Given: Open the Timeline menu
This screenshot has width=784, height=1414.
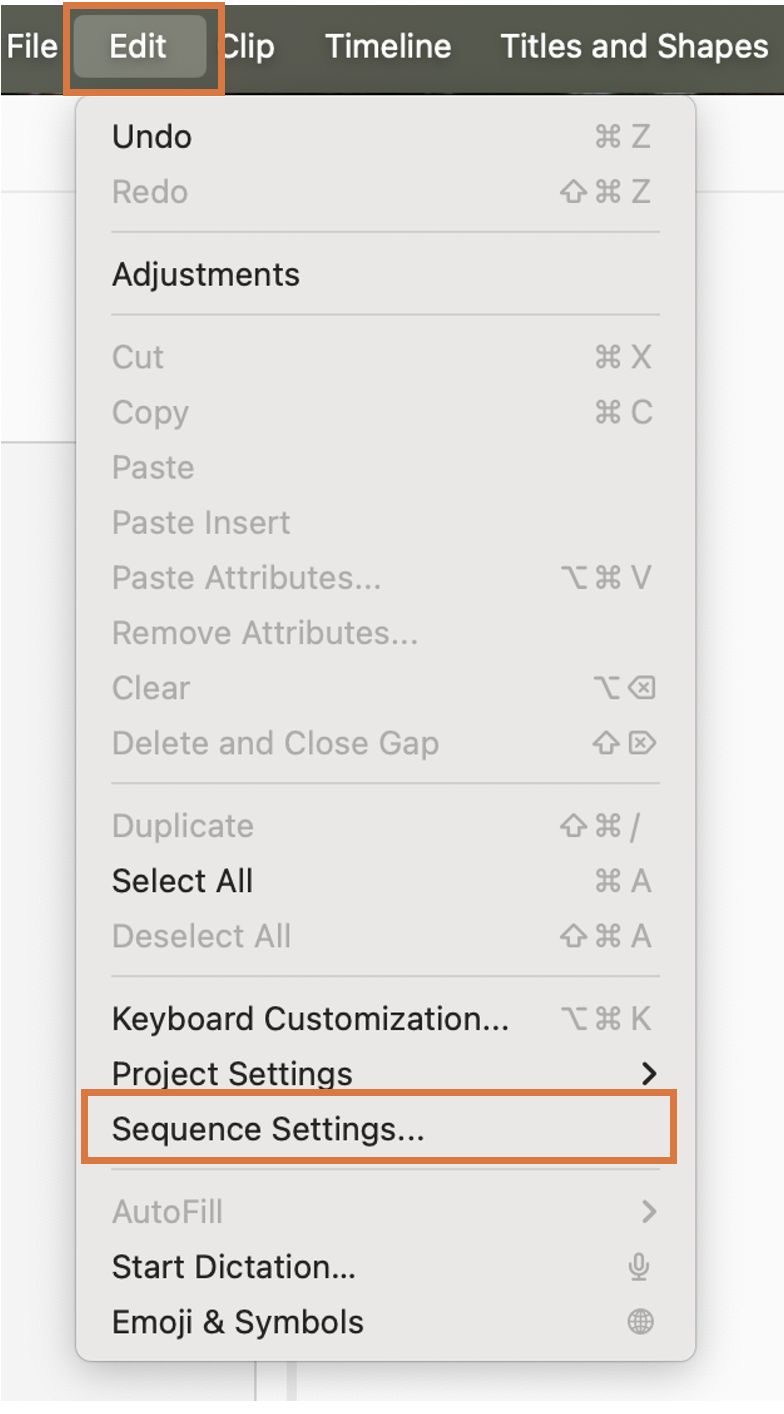Looking at the screenshot, I should coord(388,47).
